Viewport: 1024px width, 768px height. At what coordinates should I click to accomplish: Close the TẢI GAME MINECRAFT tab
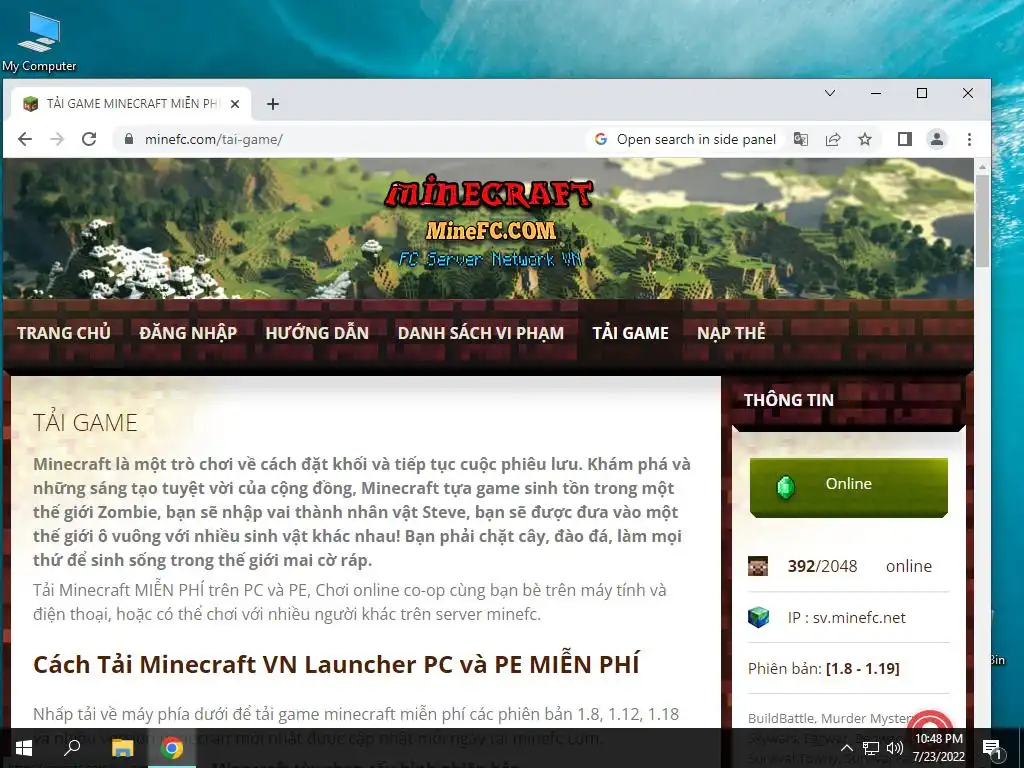235,104
